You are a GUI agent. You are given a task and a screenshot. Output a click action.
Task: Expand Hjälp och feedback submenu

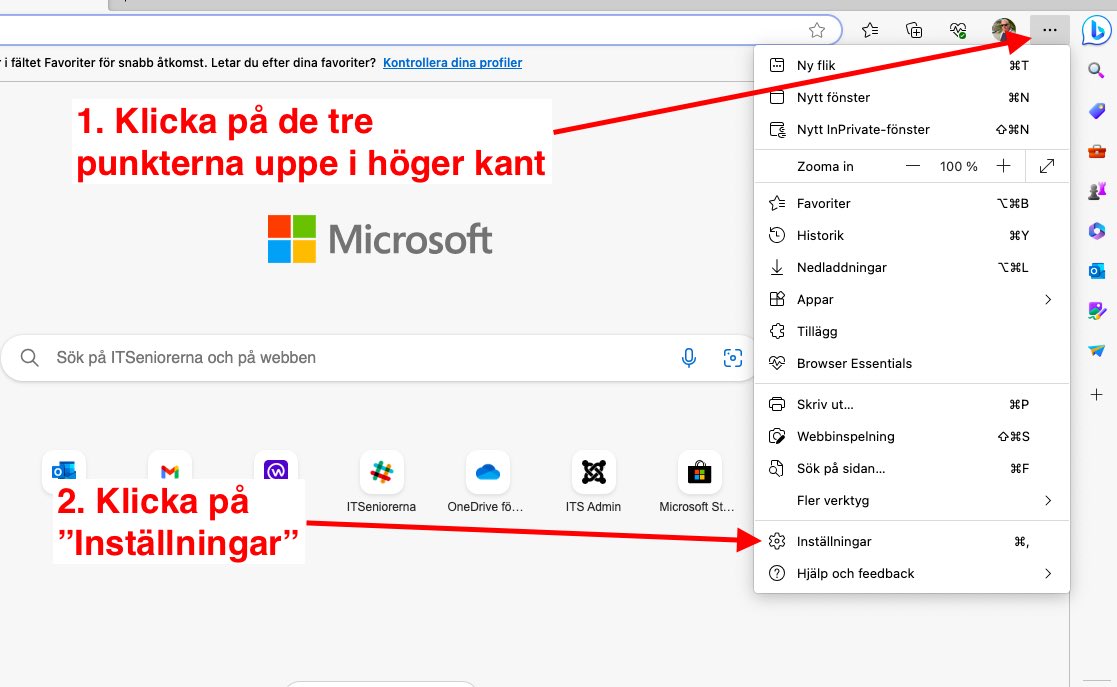(912, 573)
